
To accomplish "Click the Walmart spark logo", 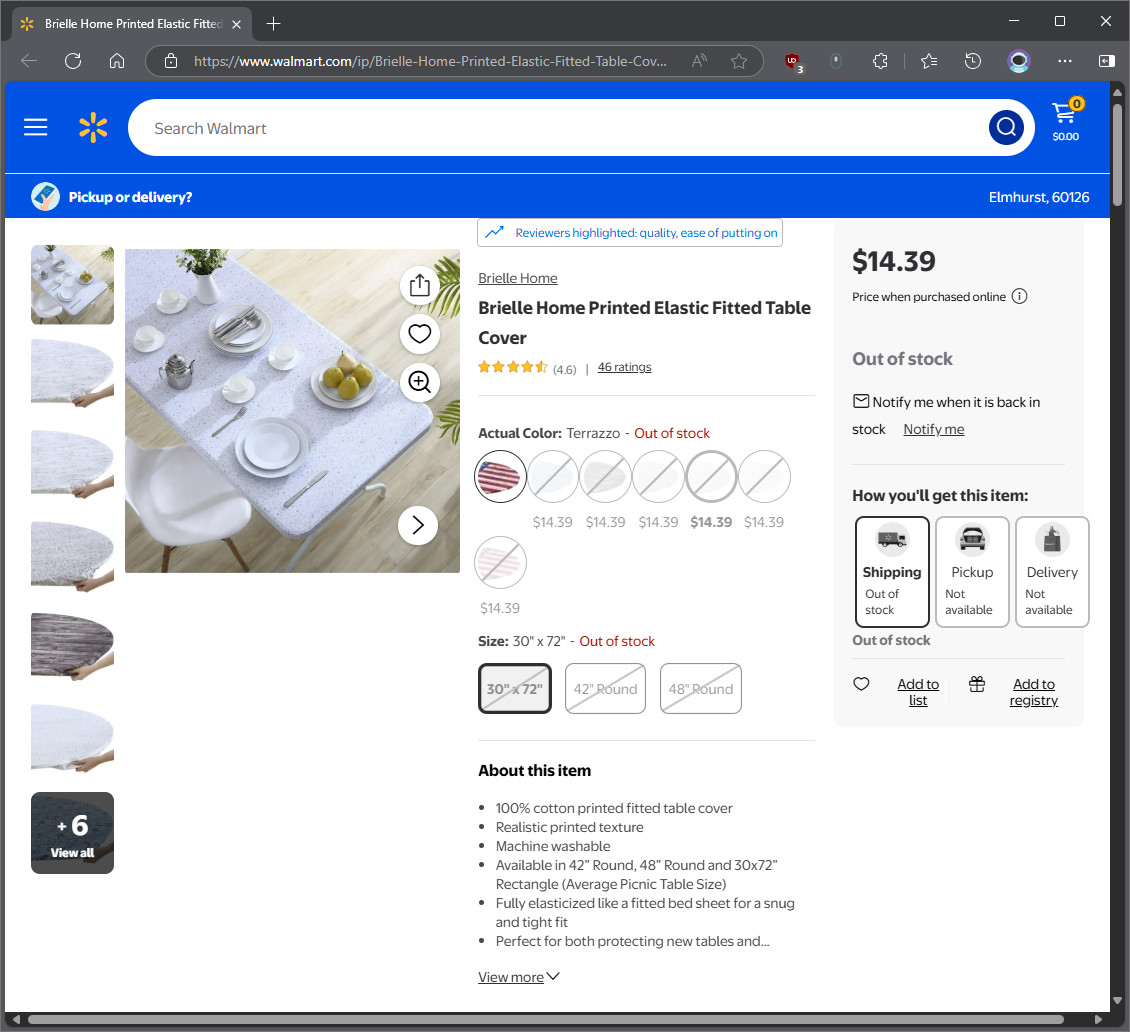I will click(x=93, y=128).
